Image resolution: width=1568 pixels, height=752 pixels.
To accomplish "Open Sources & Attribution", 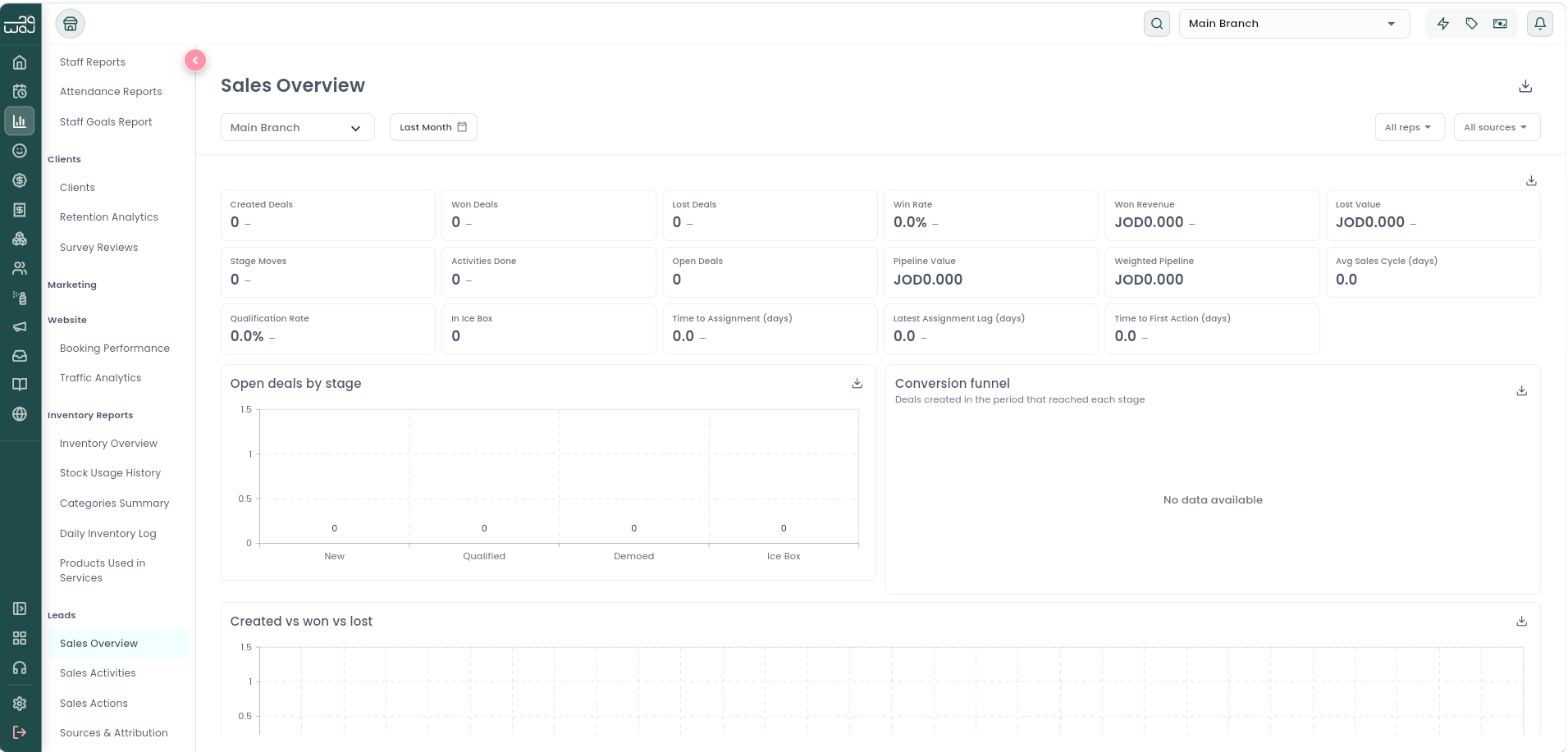I will coord(113,733).
